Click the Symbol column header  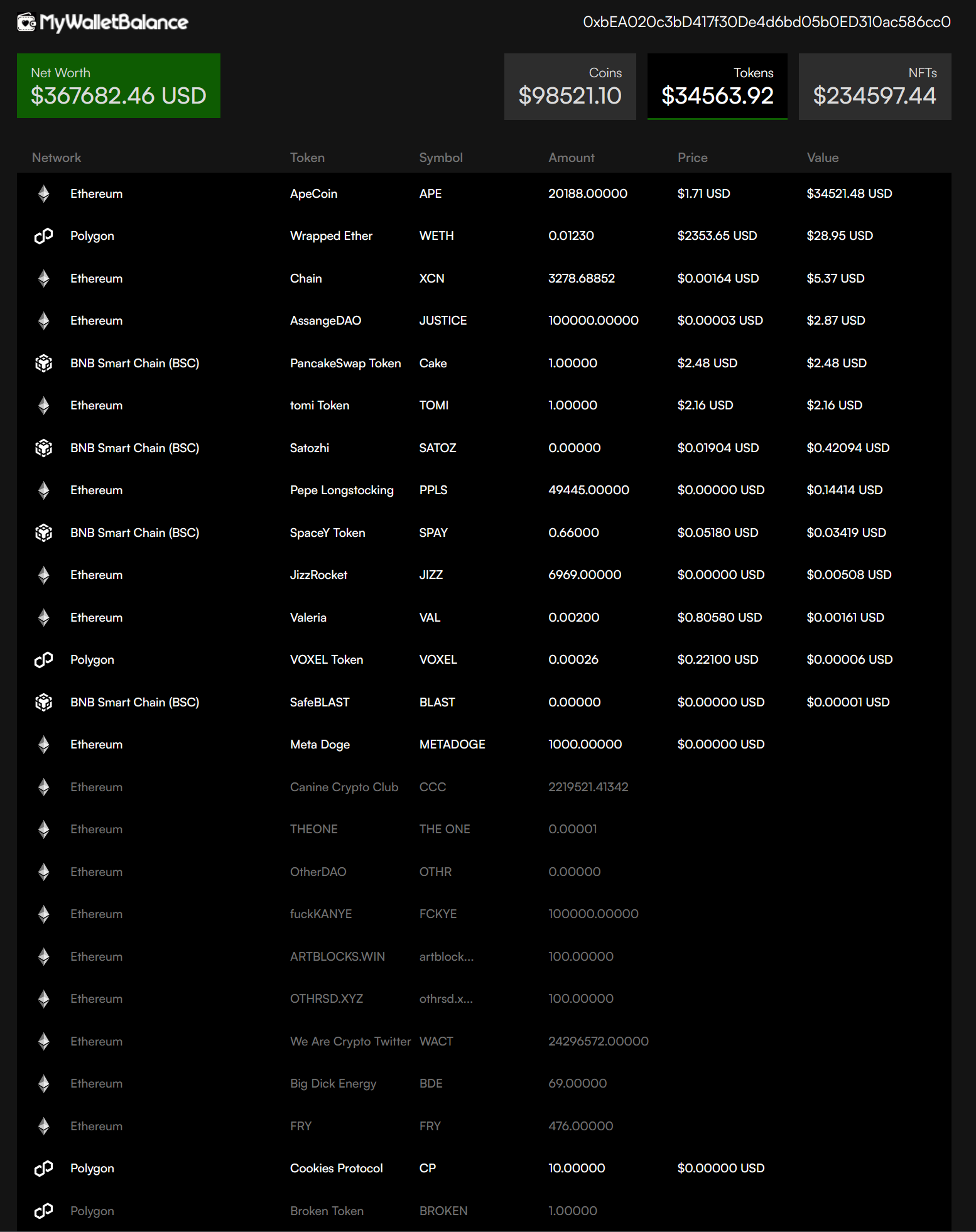coord(441,158)
